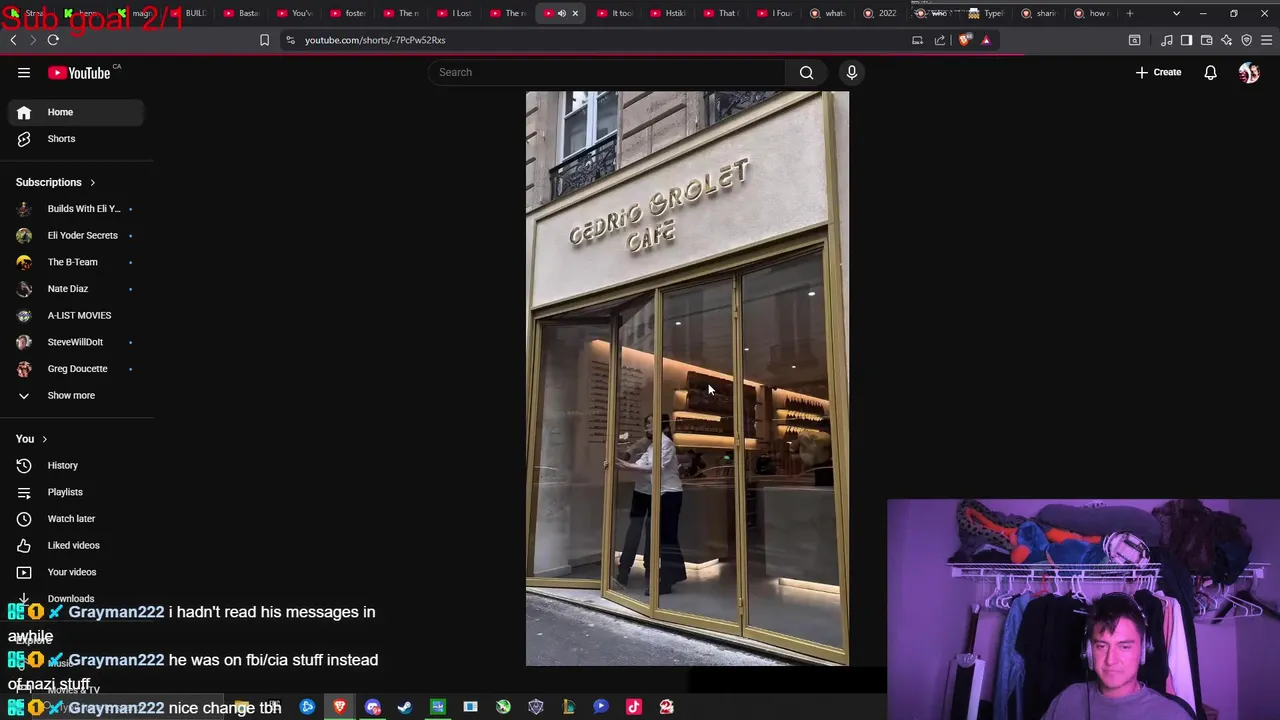
Task: Switch to the "2022" tab
Action: (x=880, y=13)
